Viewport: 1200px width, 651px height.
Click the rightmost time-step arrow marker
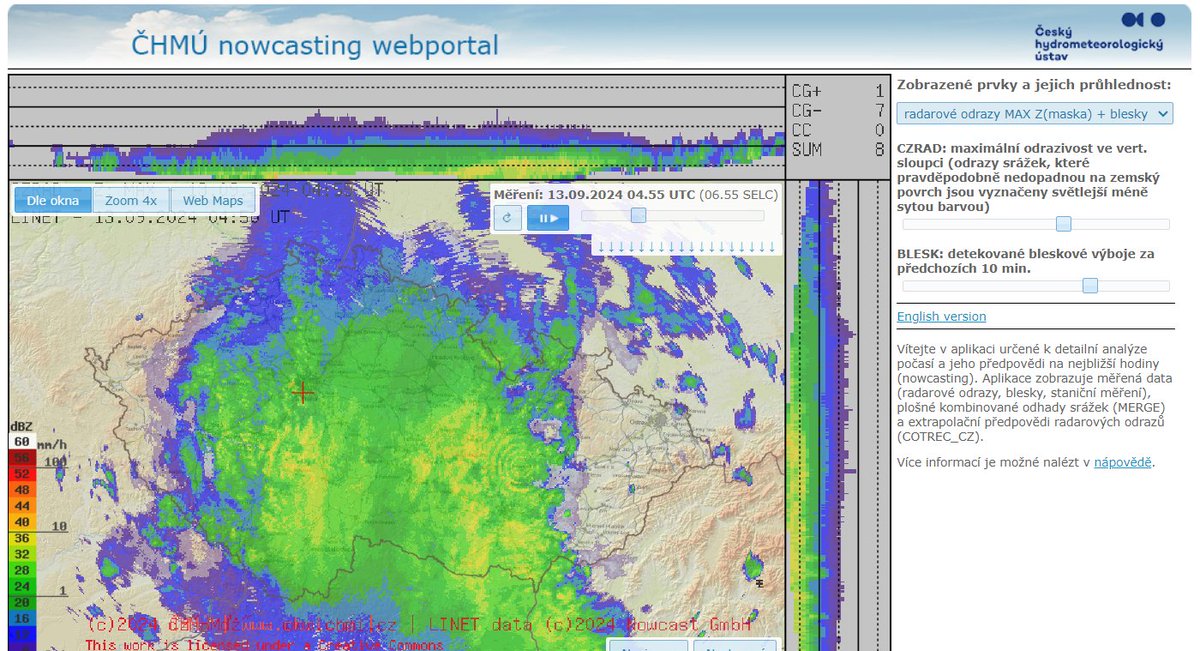772,247
